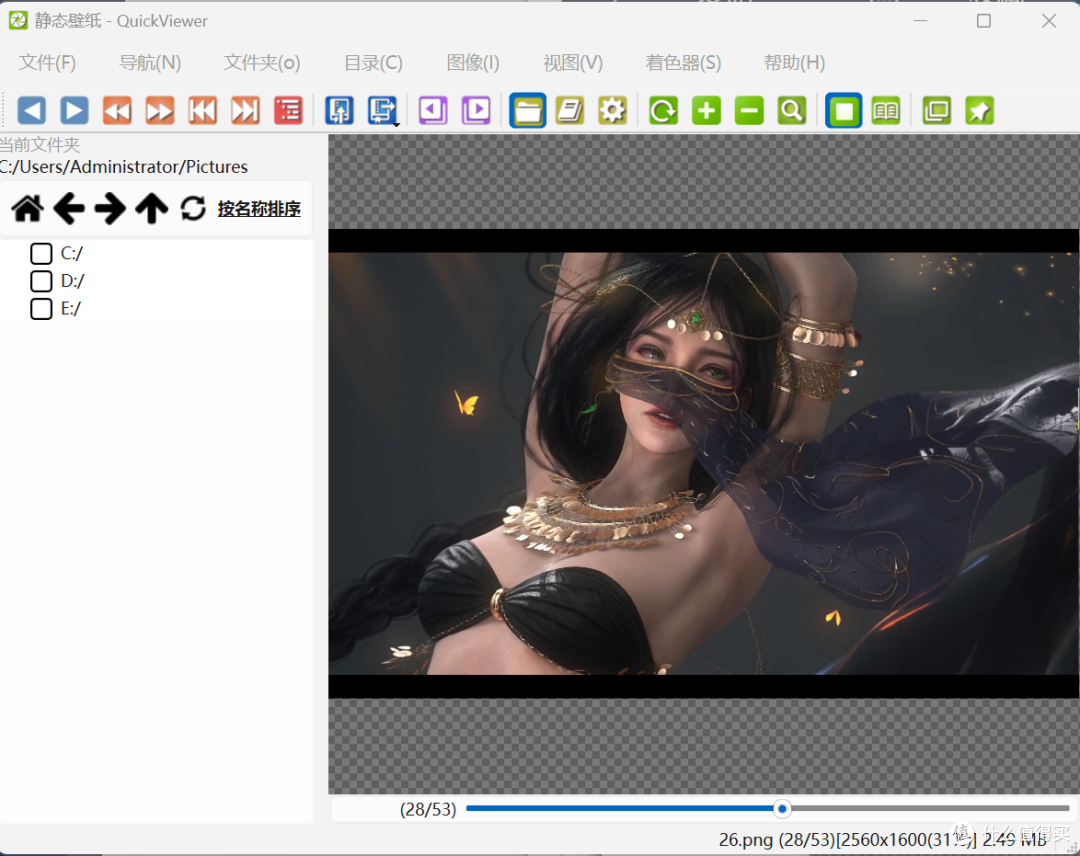Toggle the folder panel icon
The image size is (1080, 856).
[x=528, y=110]
